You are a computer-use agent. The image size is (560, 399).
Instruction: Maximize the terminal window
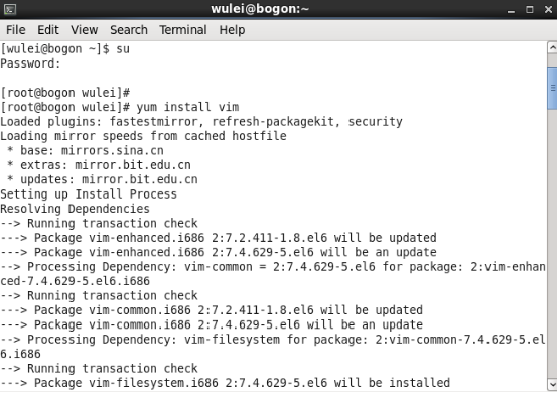[530, 9]
